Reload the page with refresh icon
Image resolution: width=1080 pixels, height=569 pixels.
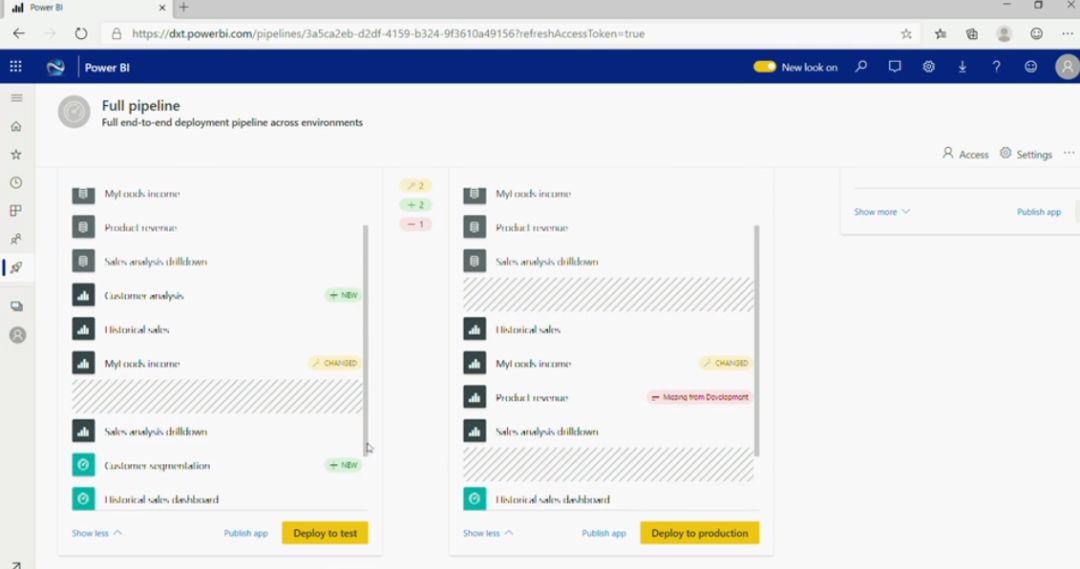pyautogui.click(x=81, y=33)
